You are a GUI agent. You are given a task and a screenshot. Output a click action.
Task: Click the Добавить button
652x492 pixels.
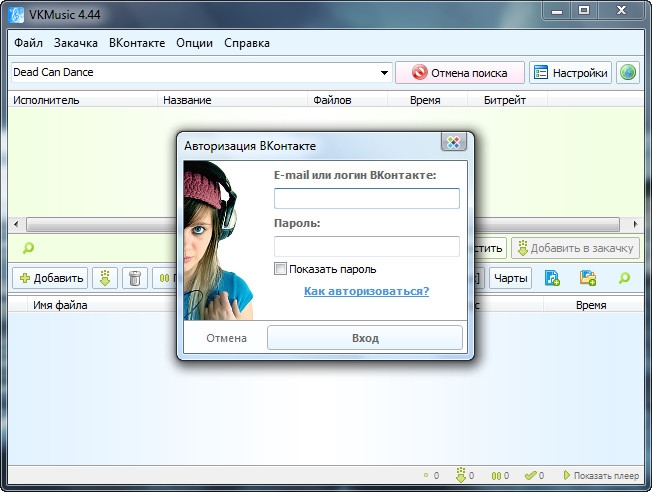tap(50, 278)
